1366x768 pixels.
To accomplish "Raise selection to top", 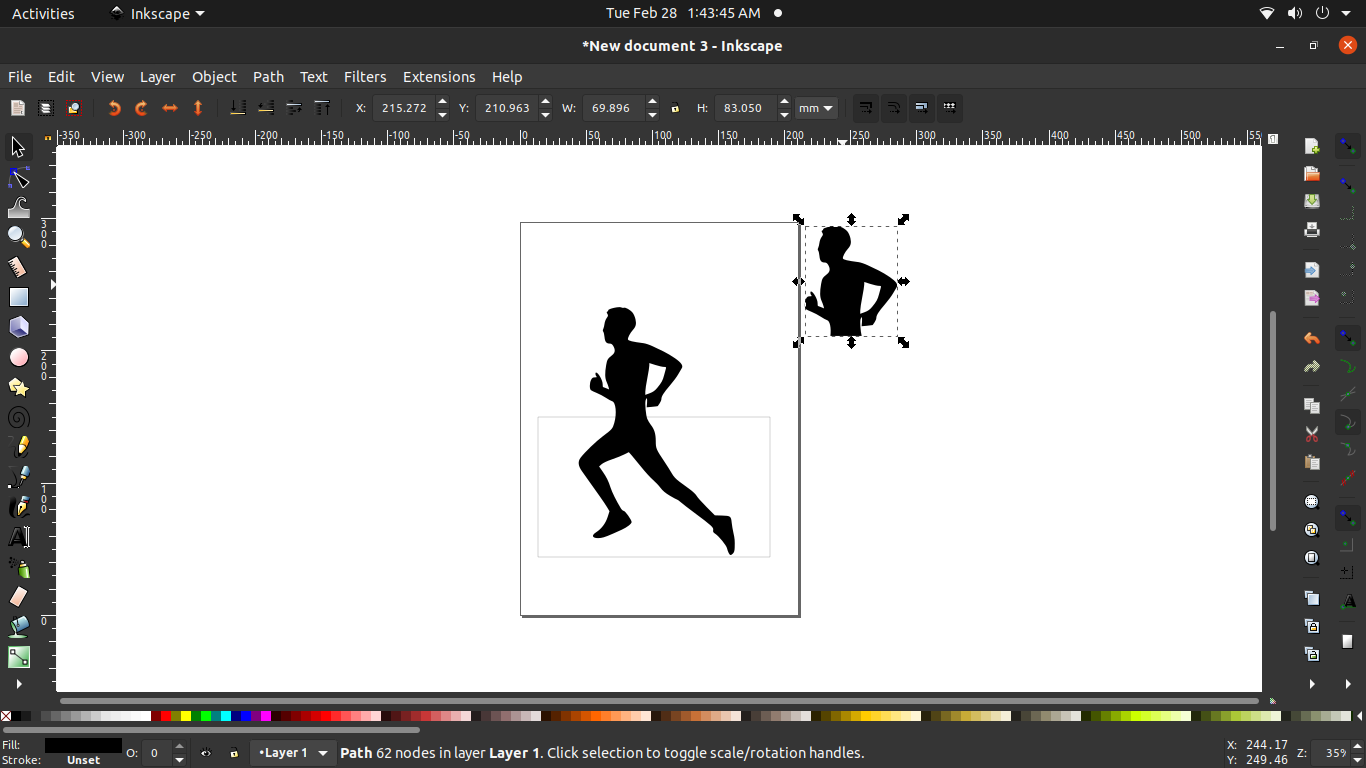I will point(322,108).
